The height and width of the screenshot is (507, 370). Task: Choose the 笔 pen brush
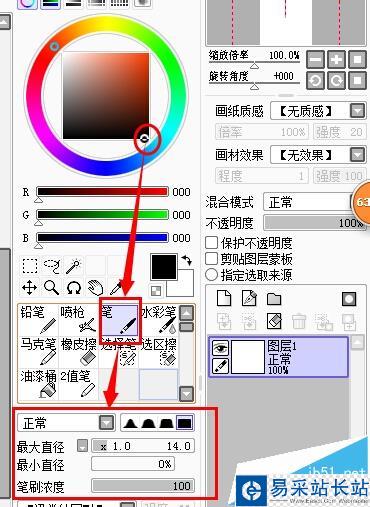tap(119, 320)
